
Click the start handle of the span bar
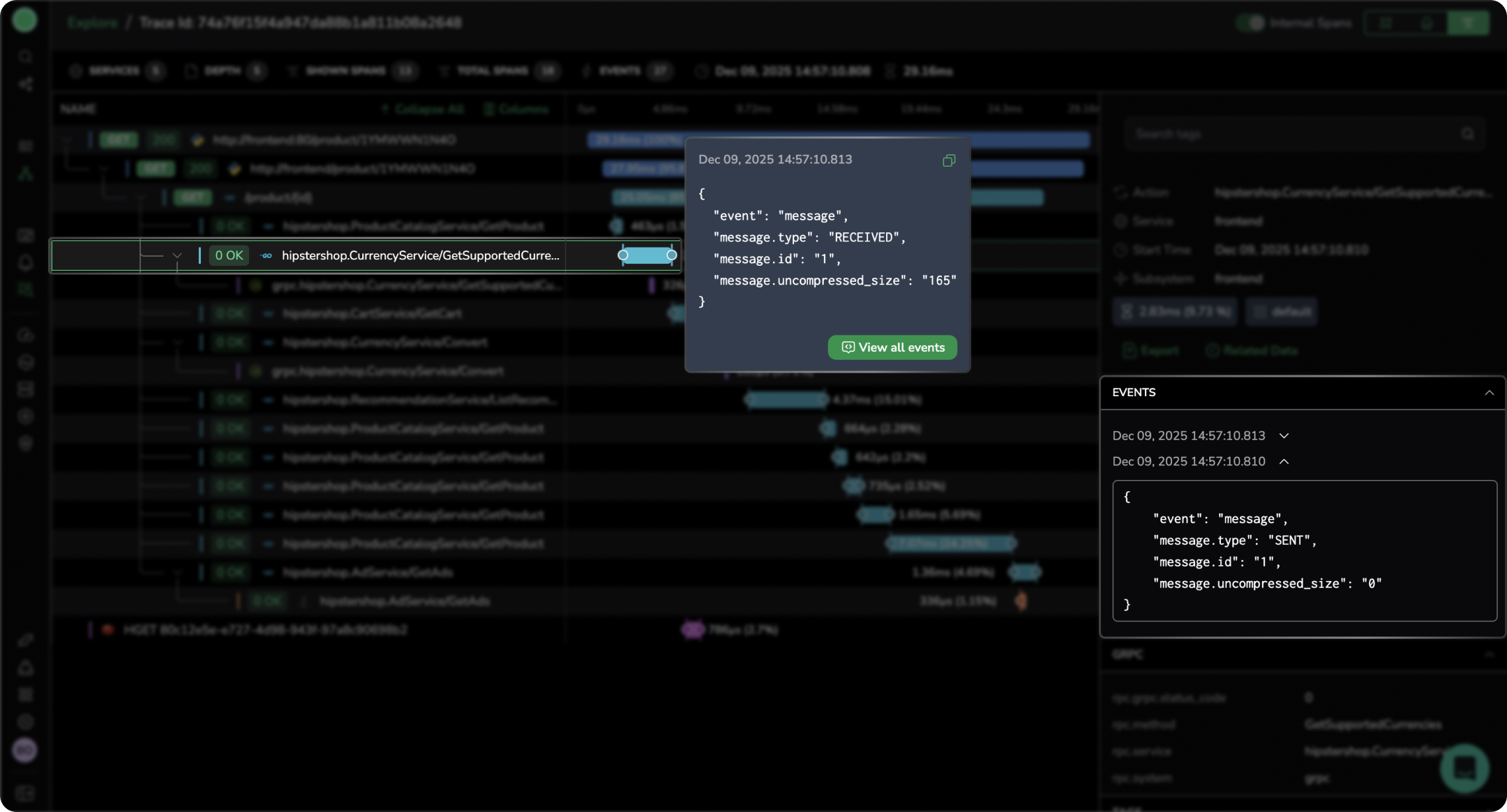[623, 255]
